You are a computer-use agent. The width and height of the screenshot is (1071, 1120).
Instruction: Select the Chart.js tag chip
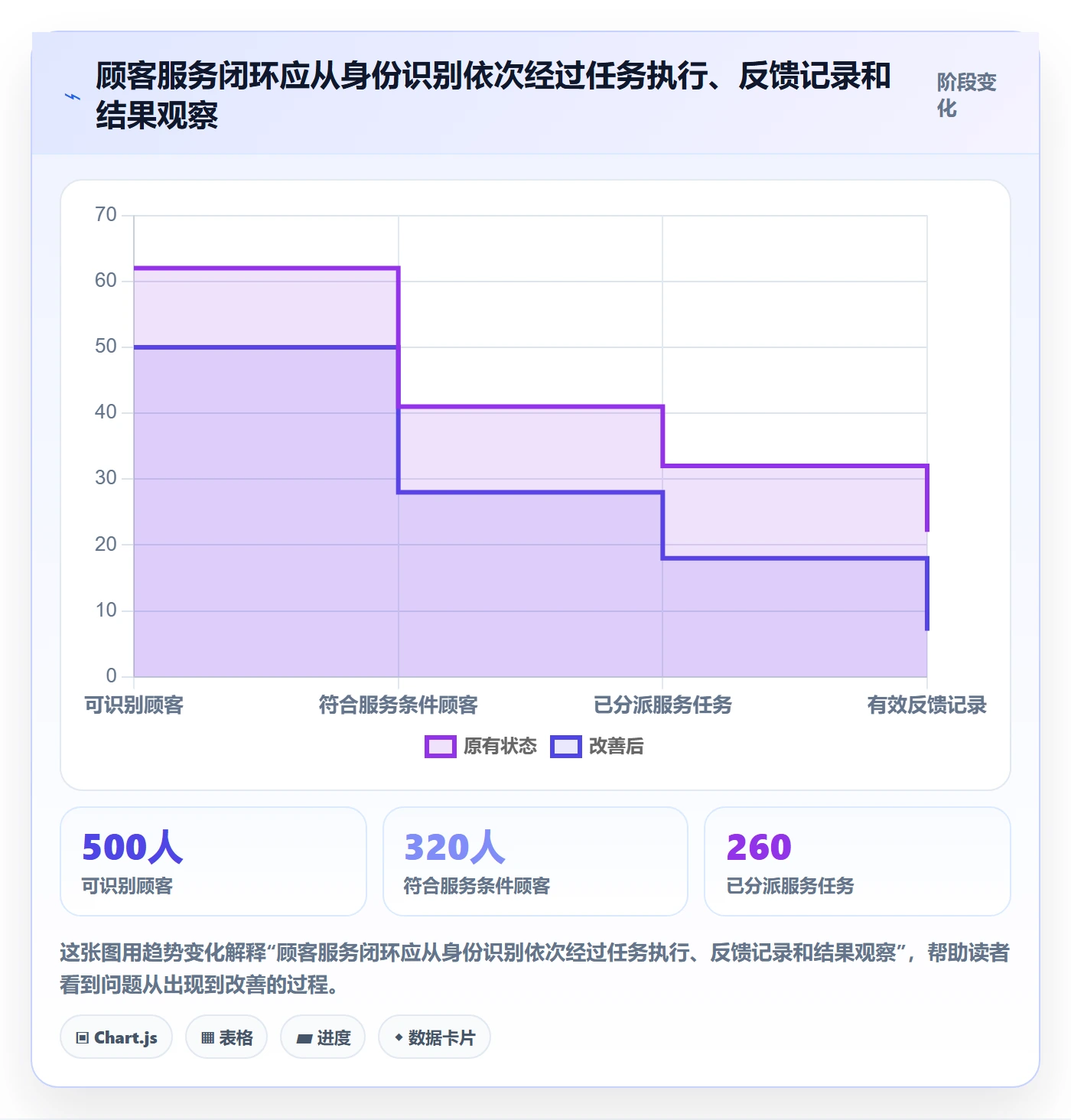(116, 1037)
